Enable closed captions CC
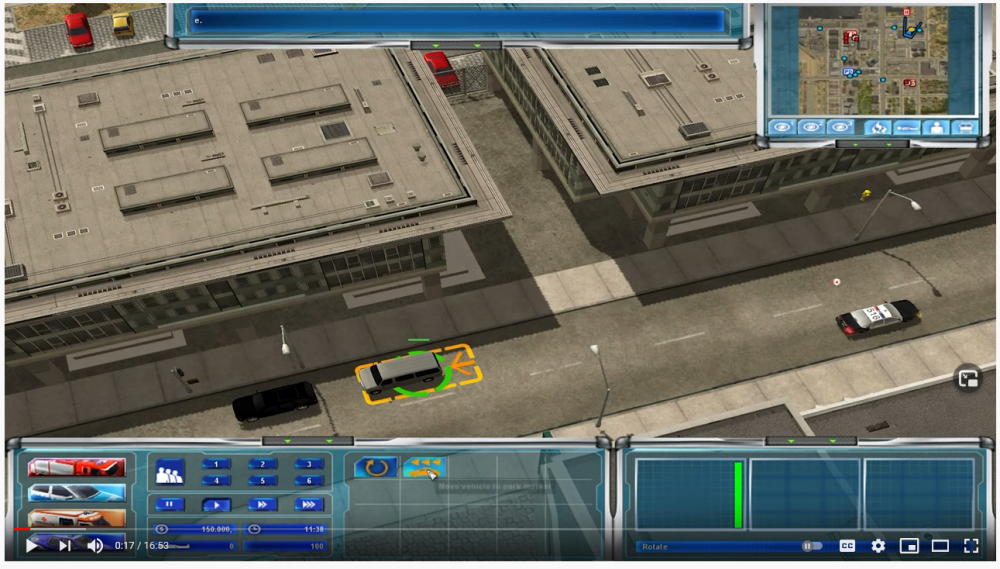1000x569 pixels. [x=847, y=546]
